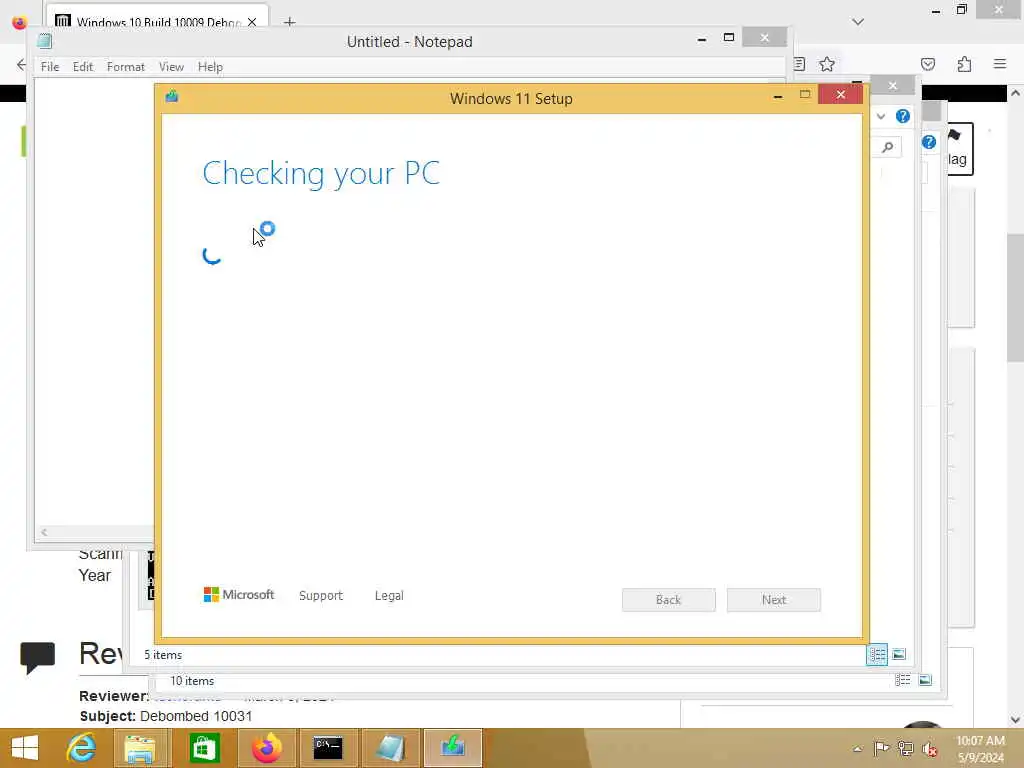
Task: Open the Firefox extensions puzzle icon
Action: pyautogui.click(x=965, y=64)
